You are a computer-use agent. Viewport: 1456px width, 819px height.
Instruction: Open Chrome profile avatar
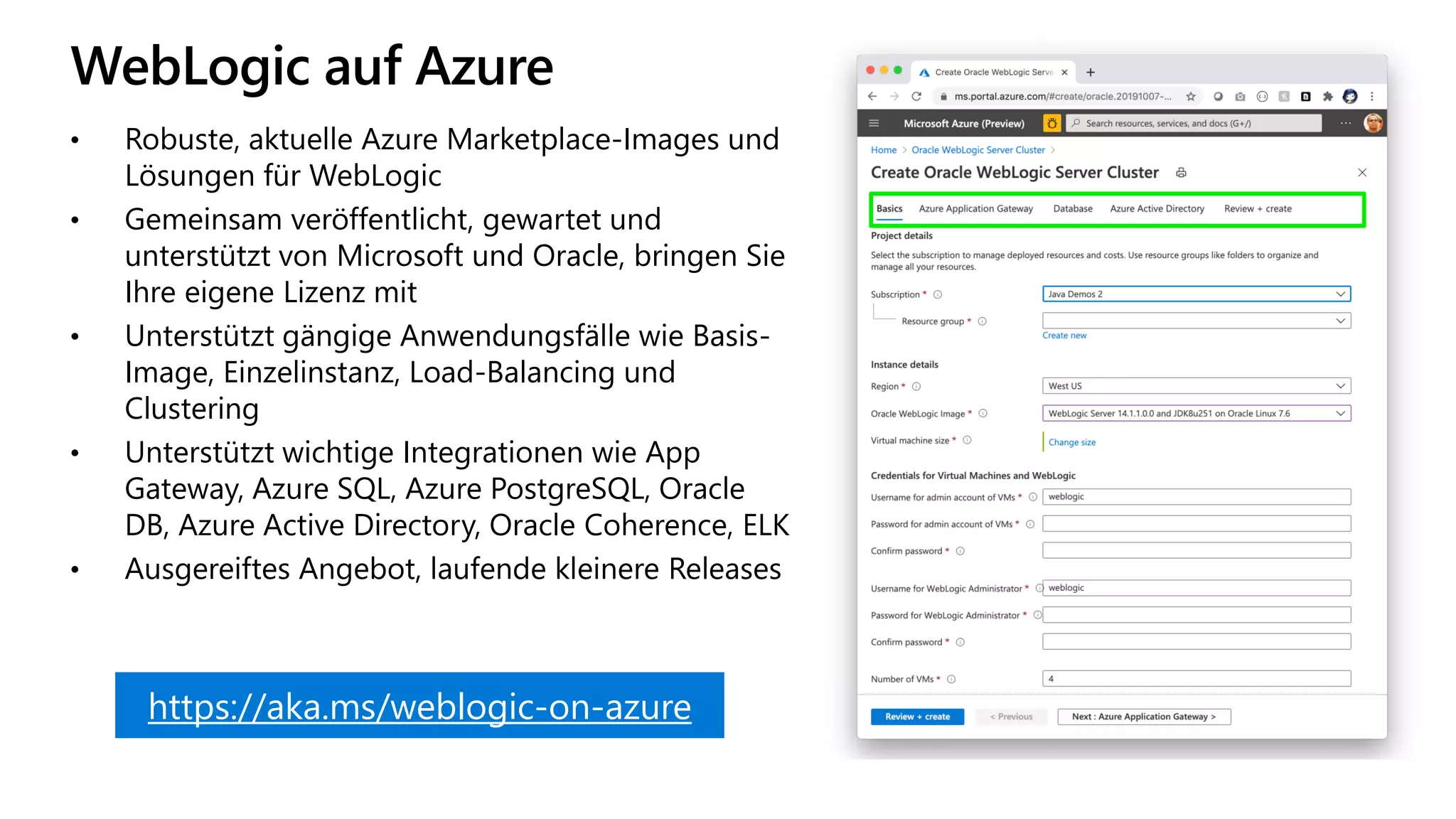[x=1350, y=96]
